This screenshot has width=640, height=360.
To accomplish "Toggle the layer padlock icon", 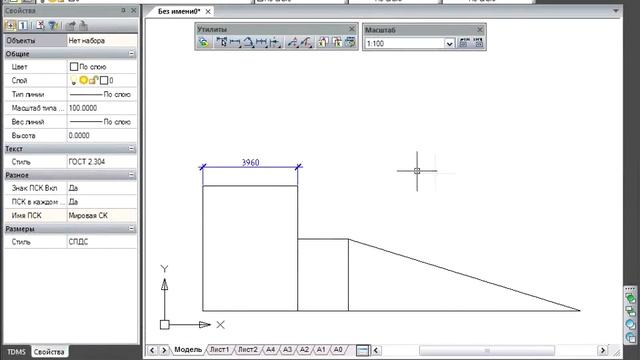I will pos(93,80).
